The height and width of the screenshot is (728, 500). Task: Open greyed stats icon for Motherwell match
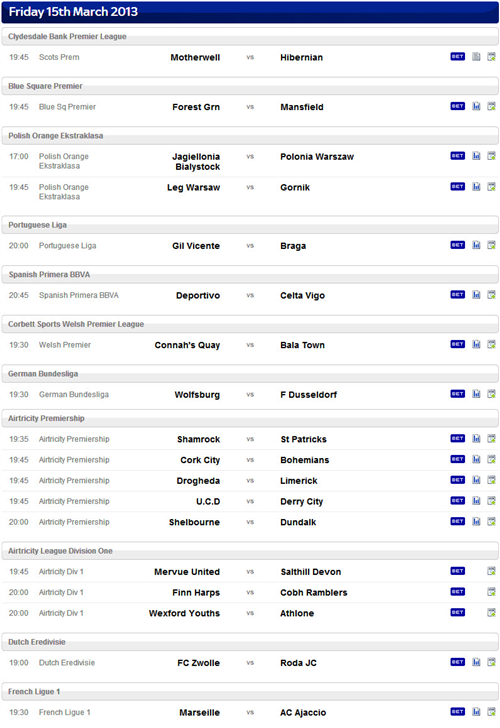tap(476, 57)
